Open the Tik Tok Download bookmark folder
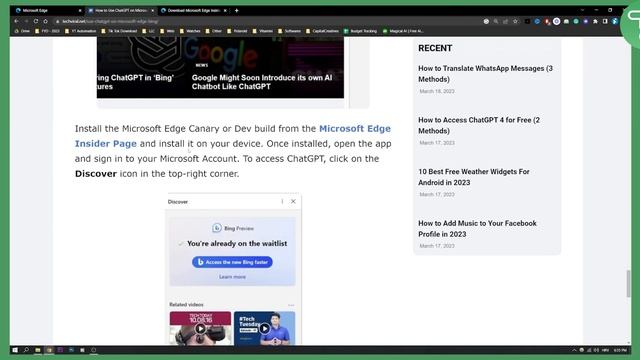This screenshot has height=360, width=640. [119, 31]
